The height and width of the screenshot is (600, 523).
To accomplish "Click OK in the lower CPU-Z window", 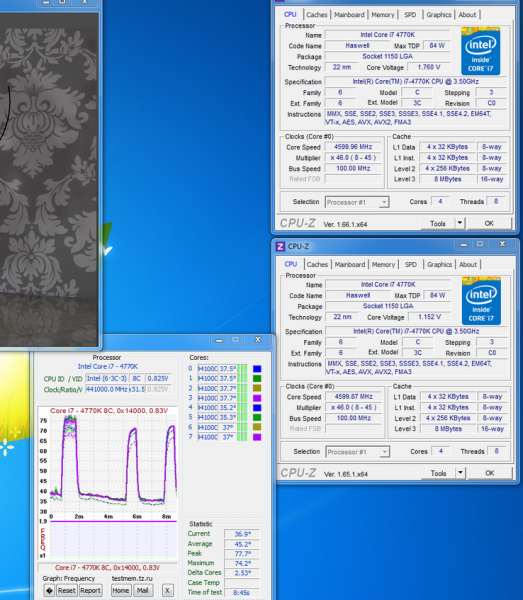I will pyautogui.click(x=489, y=473).
